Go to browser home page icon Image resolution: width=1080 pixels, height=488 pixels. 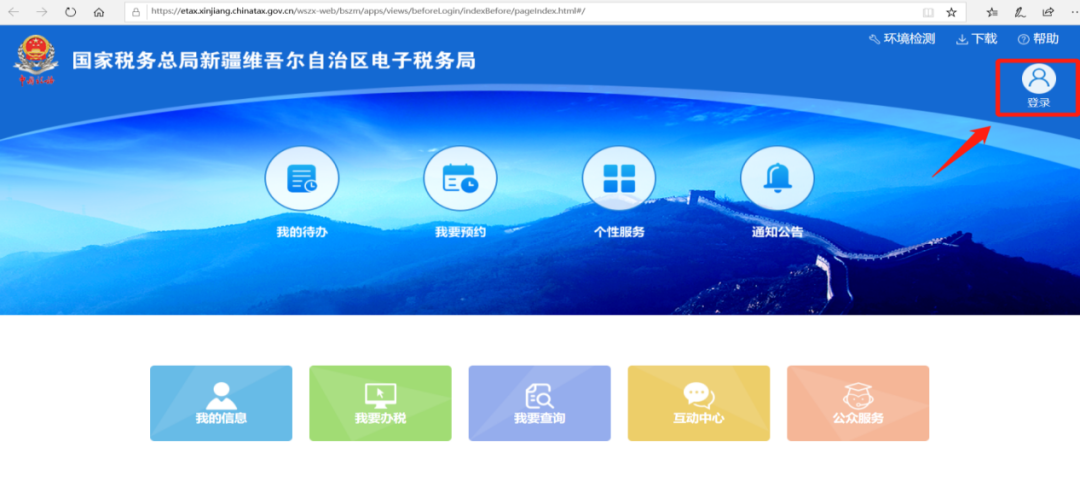(x=99, y=12)
